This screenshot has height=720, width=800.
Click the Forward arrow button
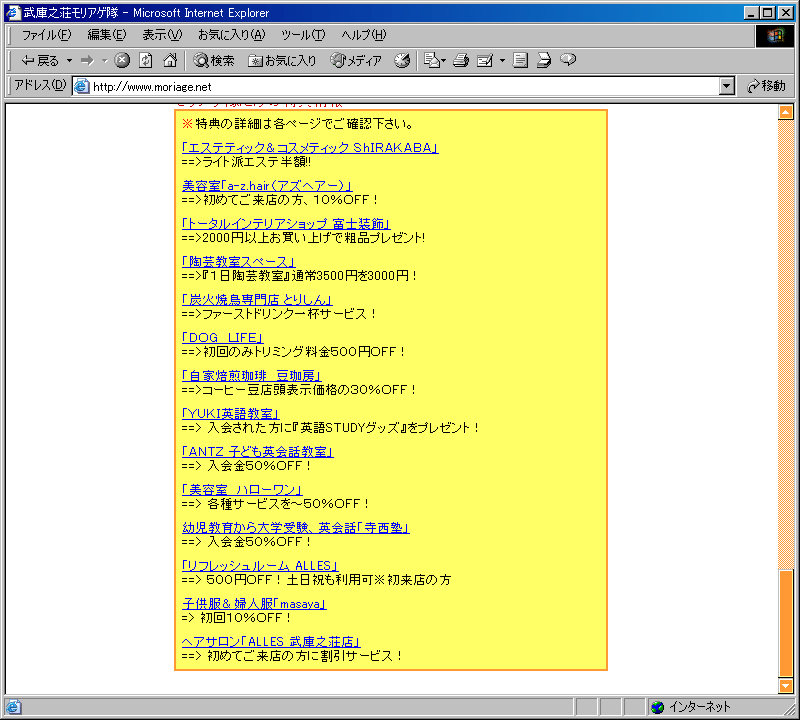pyautogui.click(x=87, y=61)
